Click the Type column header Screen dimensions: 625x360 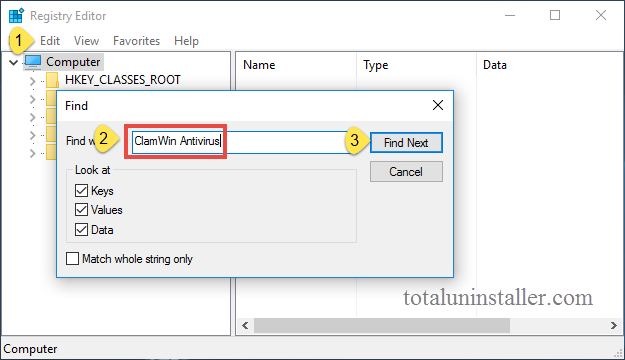tap(375, 65)
